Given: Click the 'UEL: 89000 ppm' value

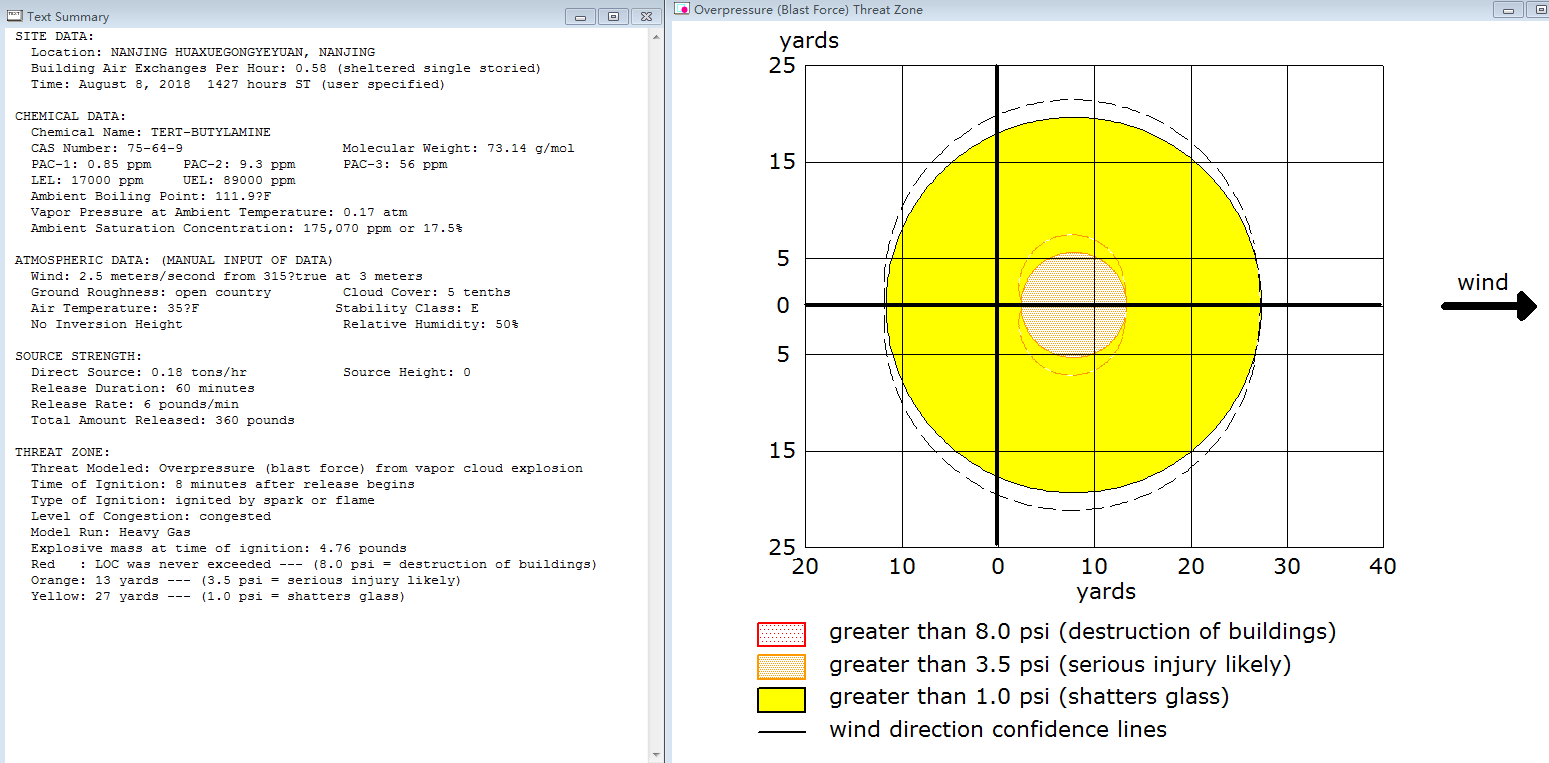Looking at the screenshot, I should (240, 180).
